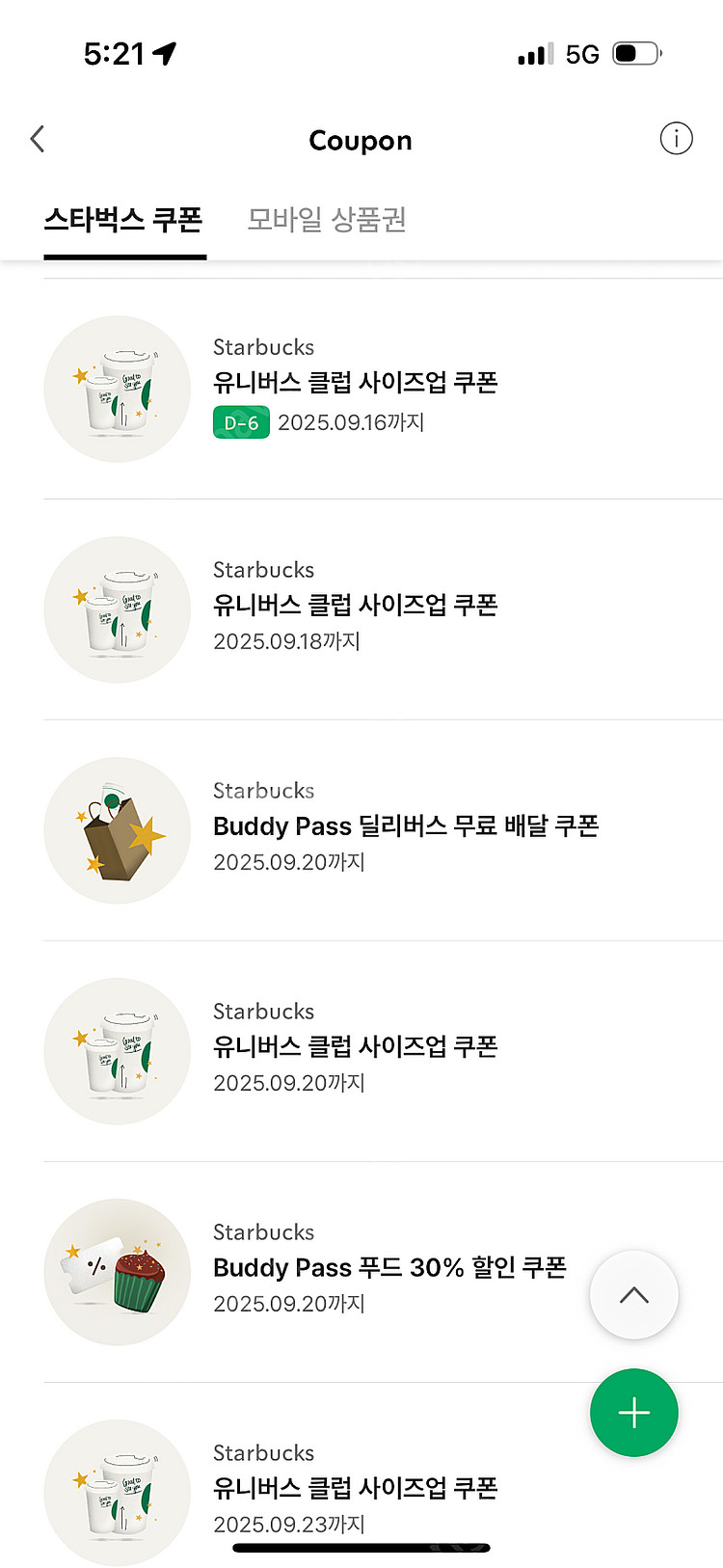Tap the cups icon for 09.23 coupon
The height and width of the screenshot is (1568, 723).
[x=118, y=1491]
